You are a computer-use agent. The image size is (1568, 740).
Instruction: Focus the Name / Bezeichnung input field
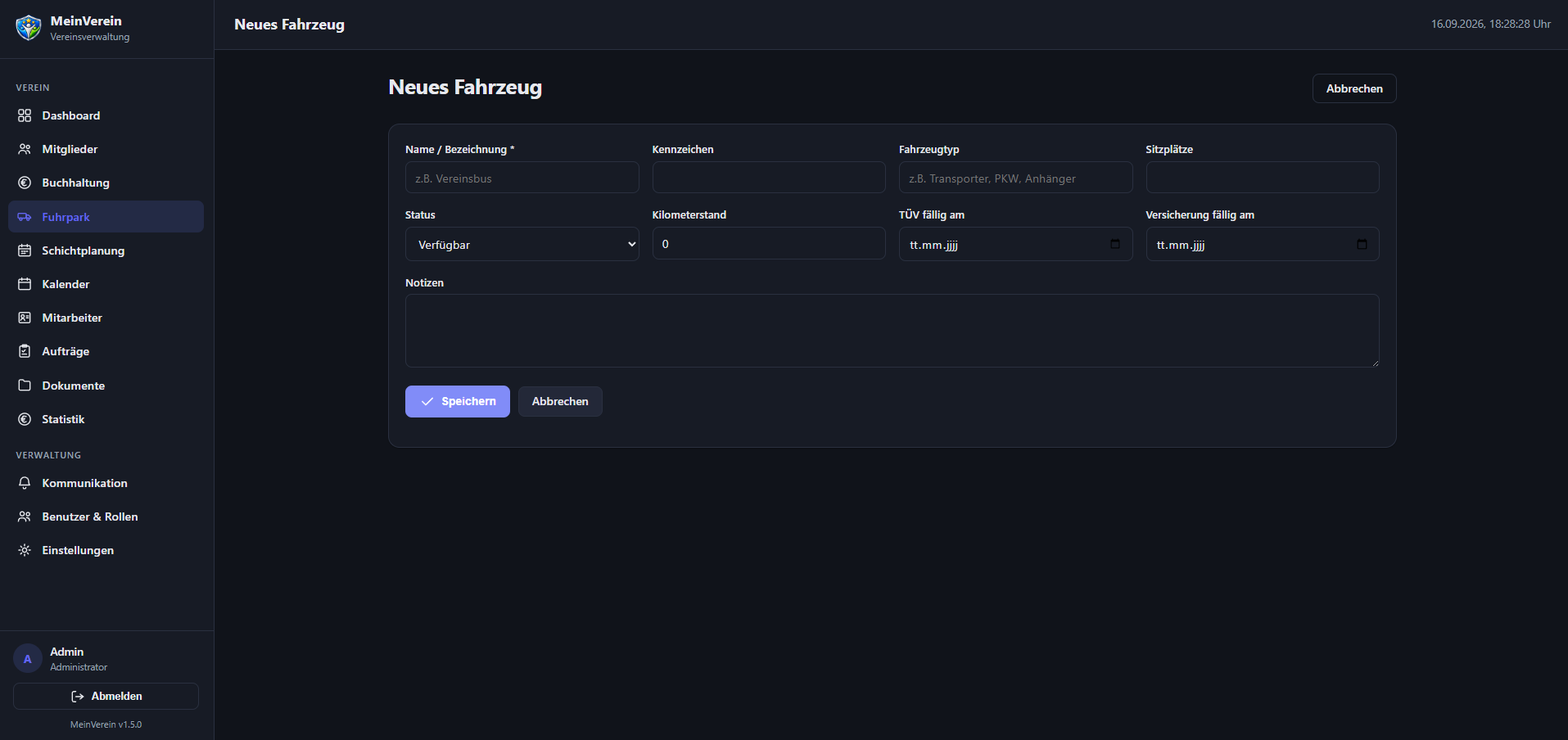point(522,178)
